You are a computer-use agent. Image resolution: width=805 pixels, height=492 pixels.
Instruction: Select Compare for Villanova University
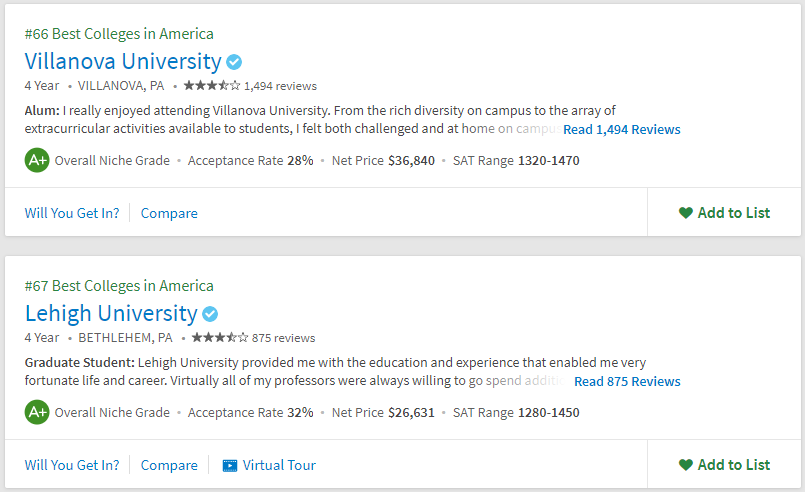tap(169, 213)
